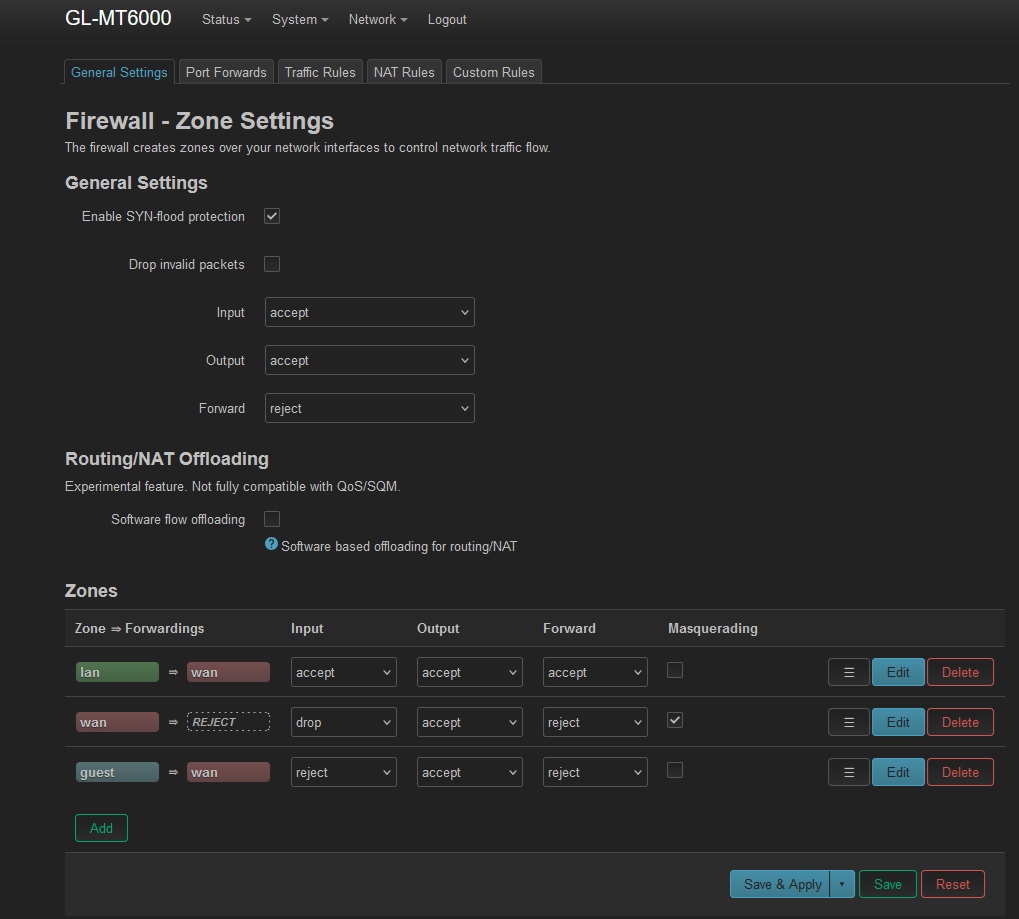
Task: Click the drag handle icon for wan zone
Action: pos(848,722)
